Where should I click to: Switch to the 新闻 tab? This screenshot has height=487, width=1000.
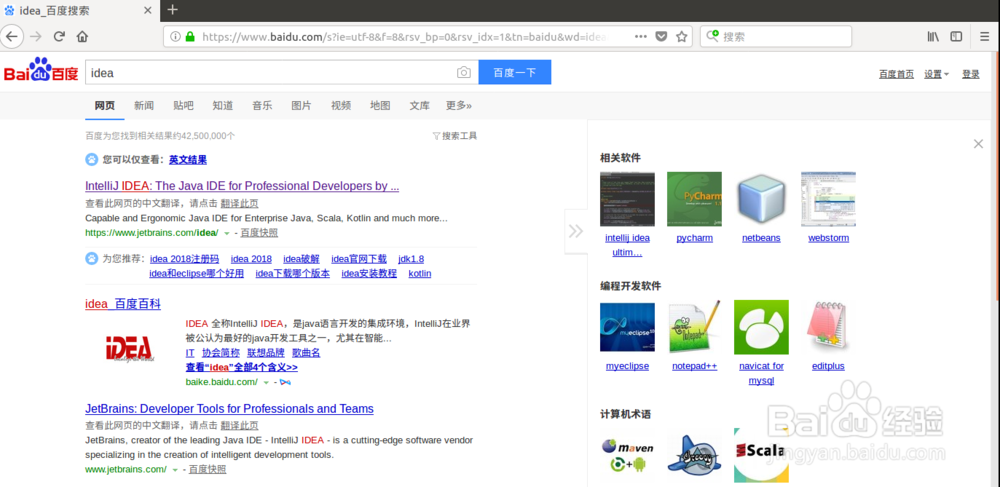[144, 106]
